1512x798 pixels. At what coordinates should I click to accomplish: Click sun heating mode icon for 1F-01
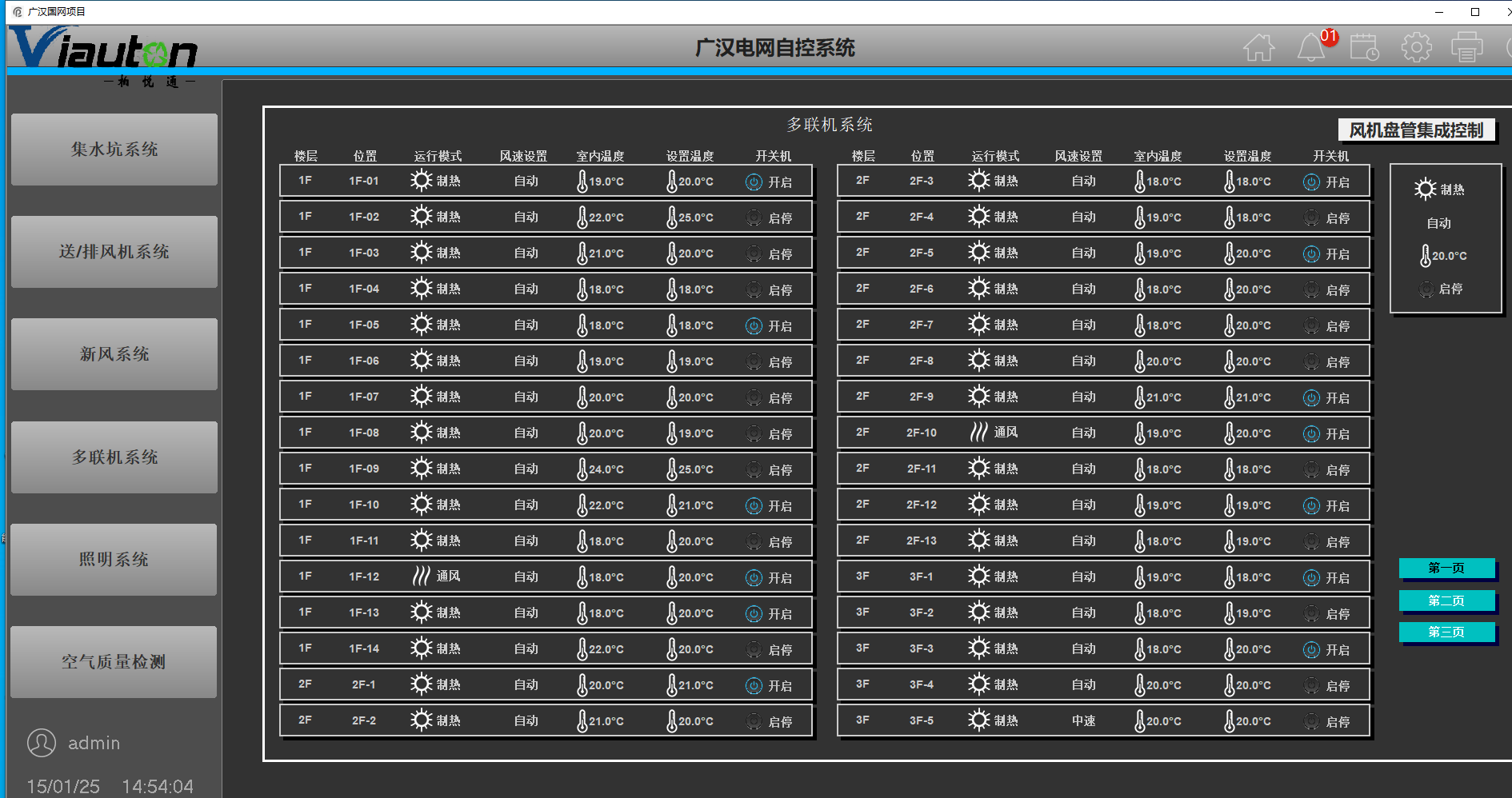(x=422, y=181)
